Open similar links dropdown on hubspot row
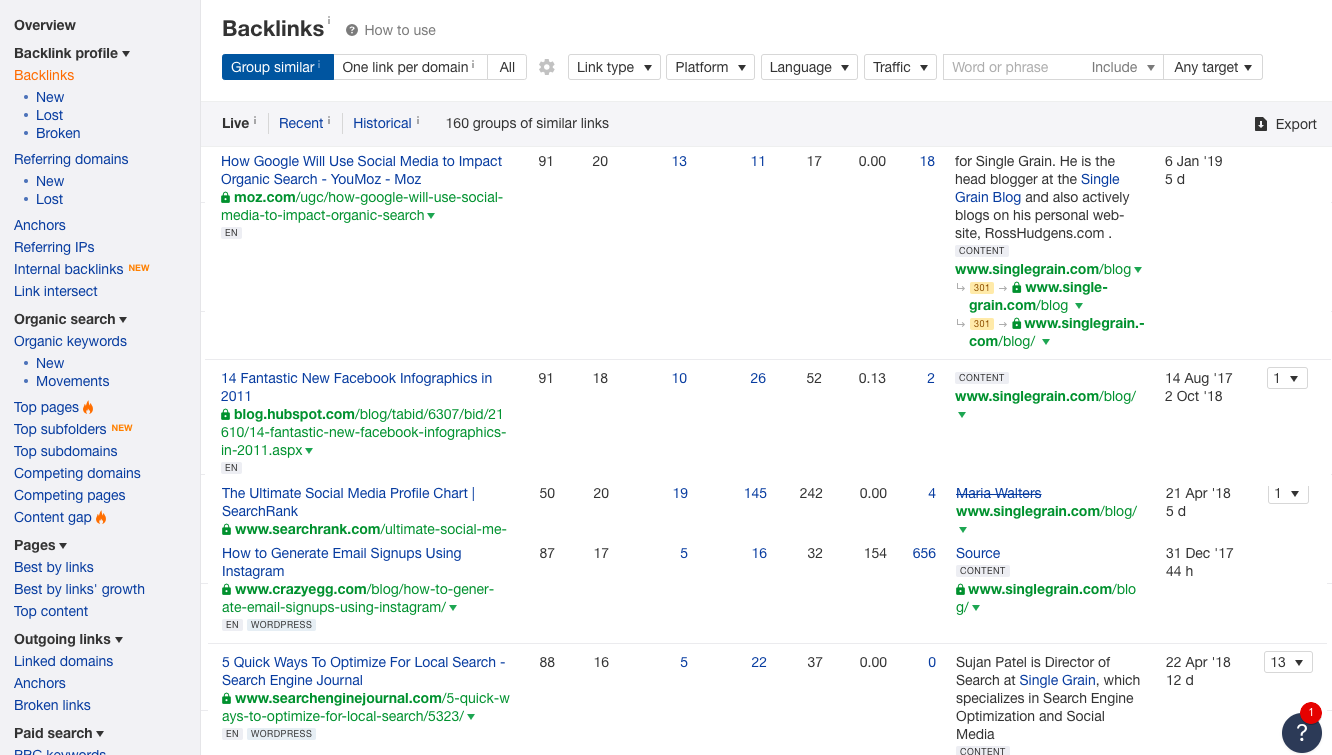Image resolution: width=1332 pixels, height=755 pixels. click(1286, 378)
